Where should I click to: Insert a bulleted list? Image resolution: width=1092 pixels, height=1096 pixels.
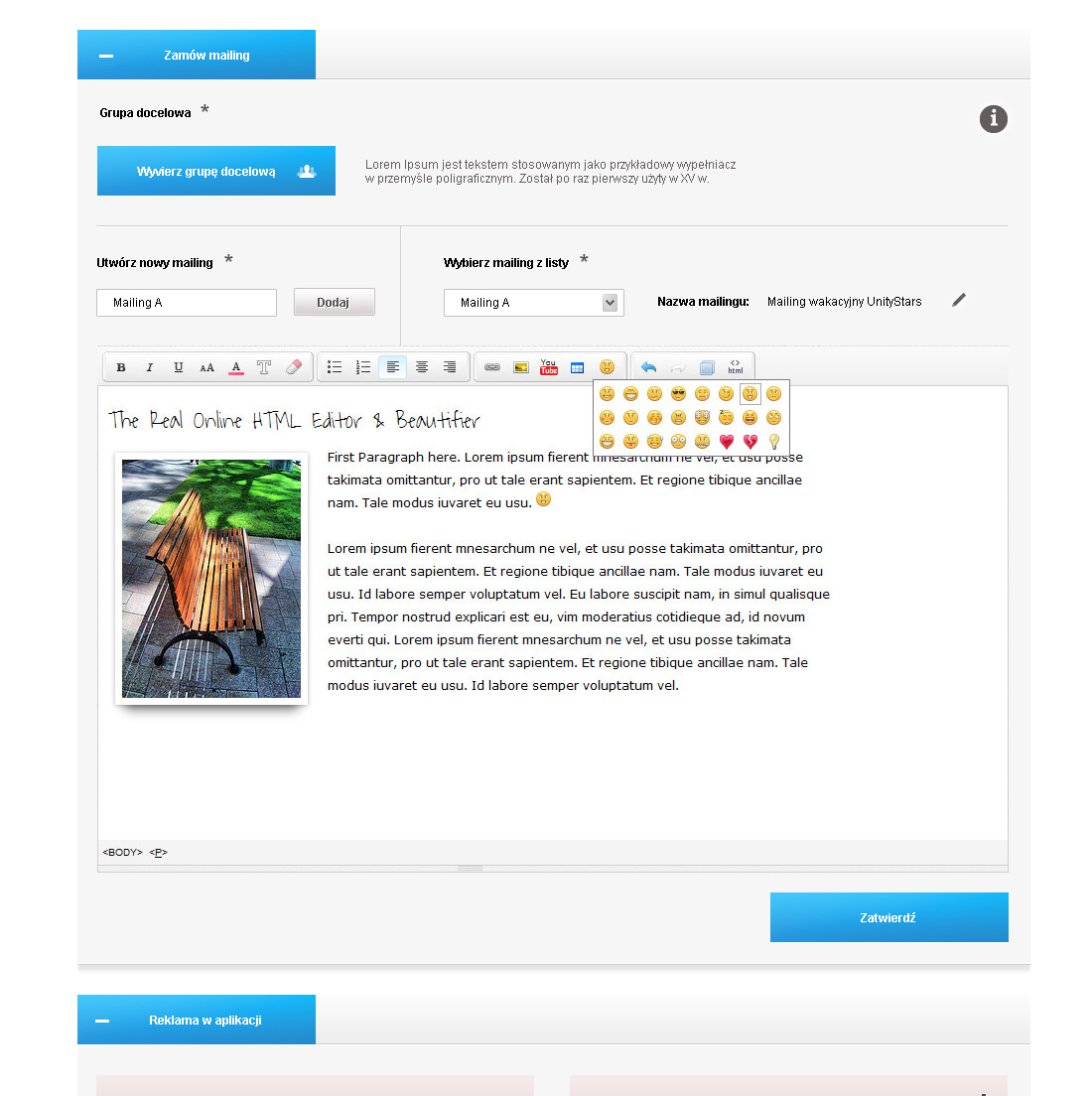point(335,367)
